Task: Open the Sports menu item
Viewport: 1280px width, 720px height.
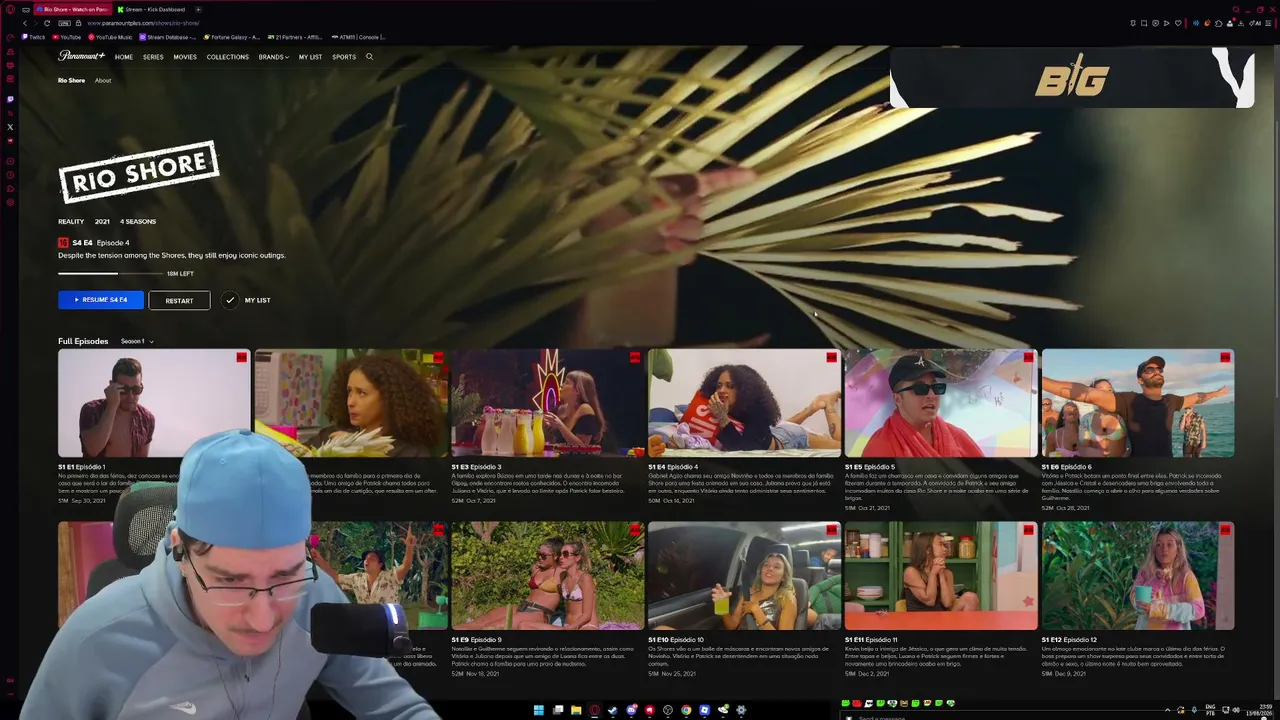Action: (344, 57)
